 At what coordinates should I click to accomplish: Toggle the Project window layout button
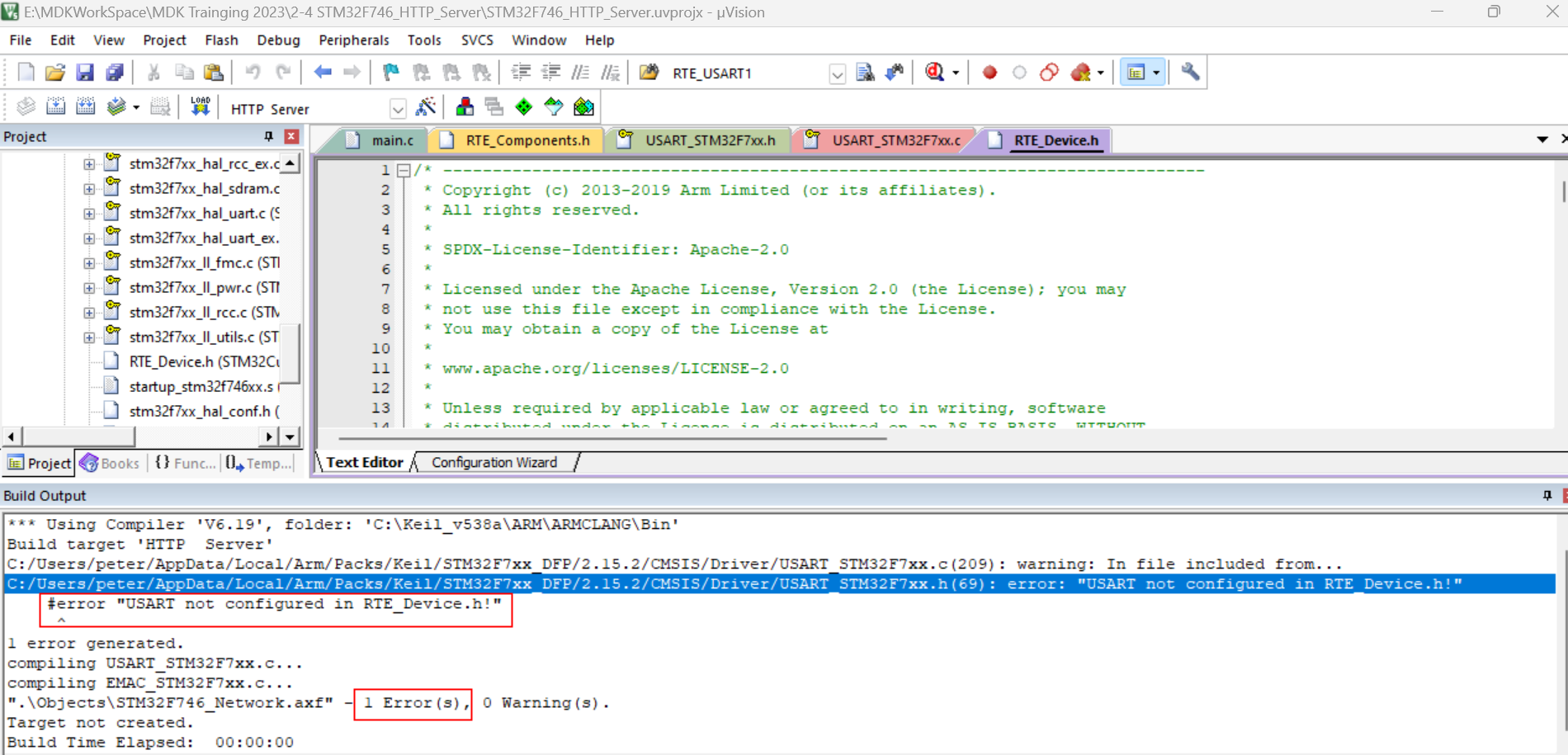click(1136, 73)
